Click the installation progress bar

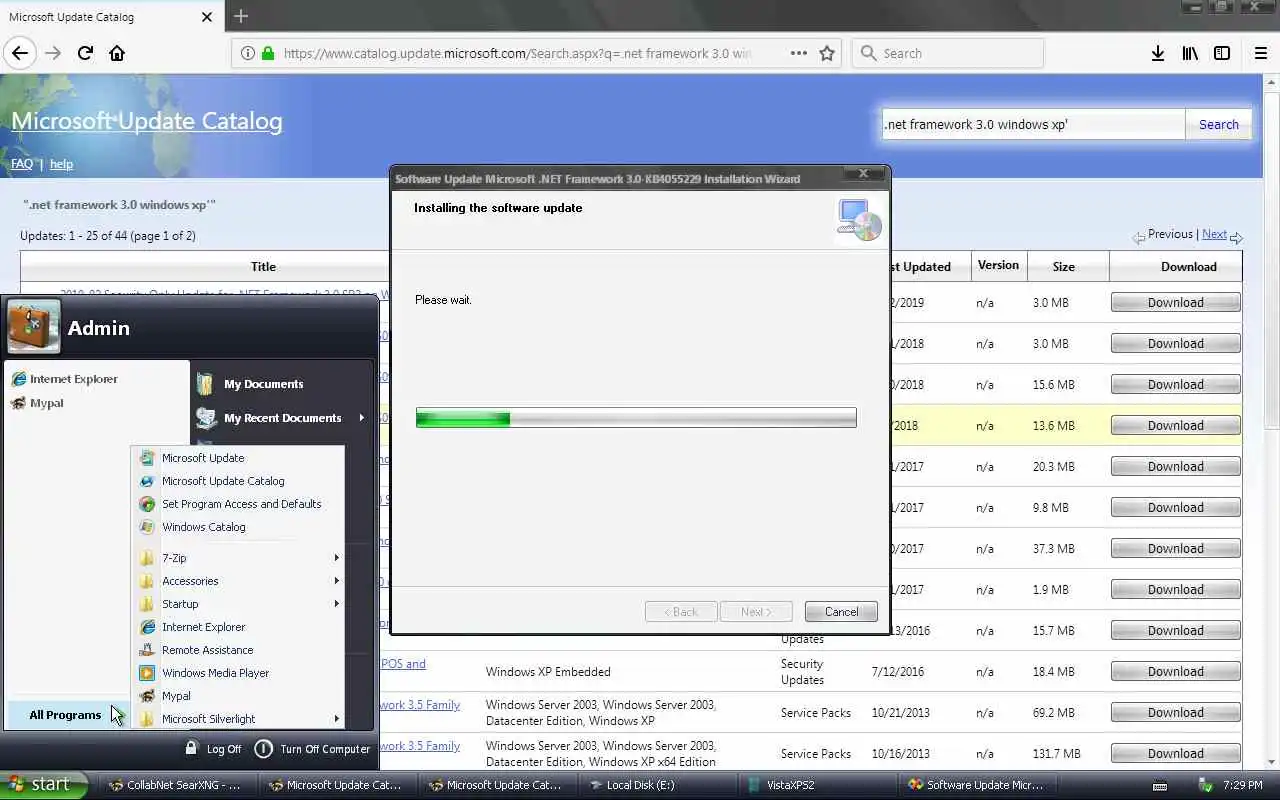tap(636, 418)
